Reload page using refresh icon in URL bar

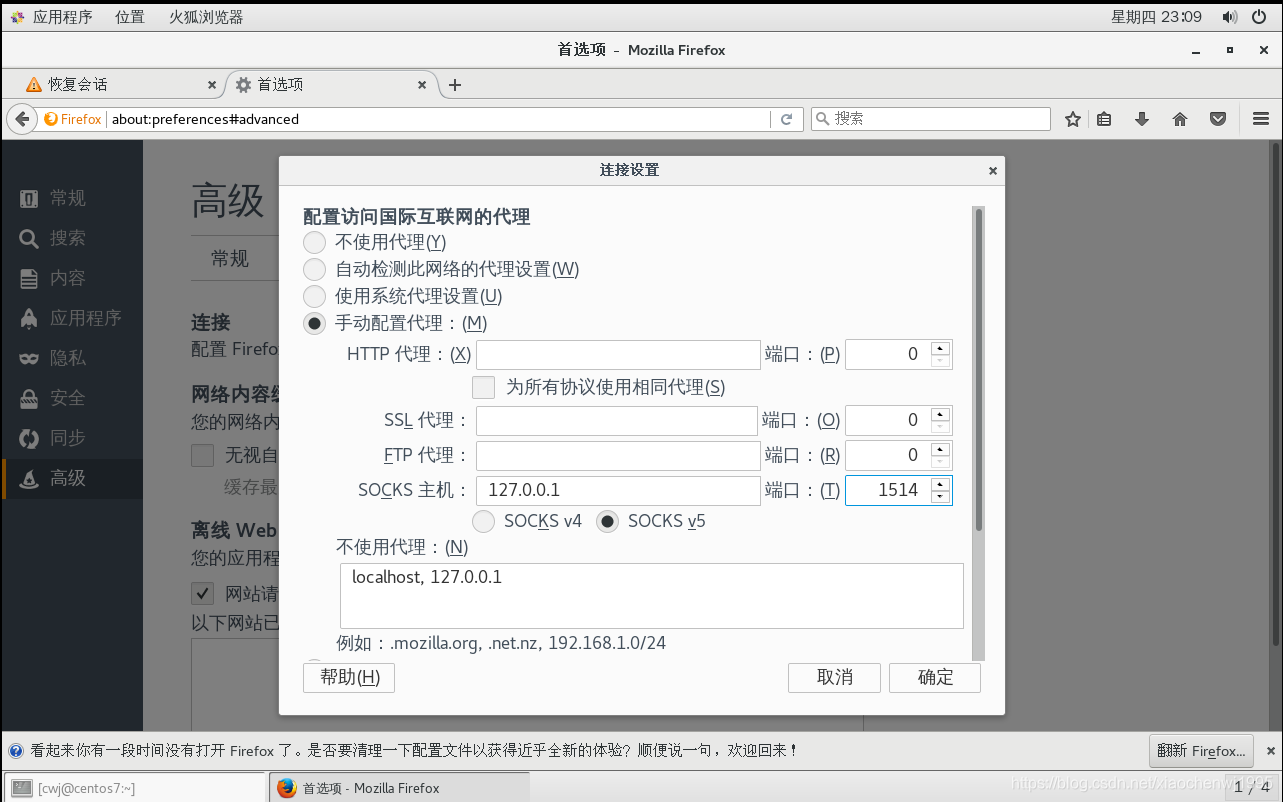(786, 119)
